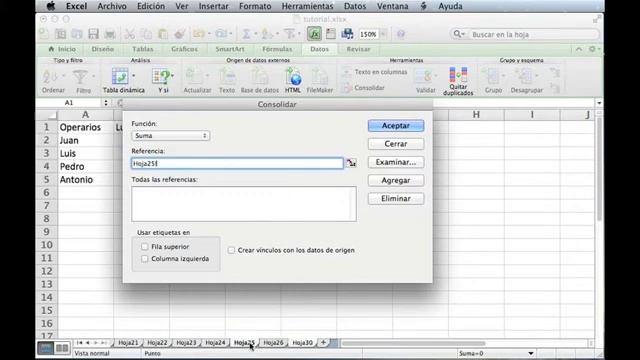This screenshot has width=640, height=360.
Task: Collapse the ribbon with the chevron
Action: pos(579,49)
